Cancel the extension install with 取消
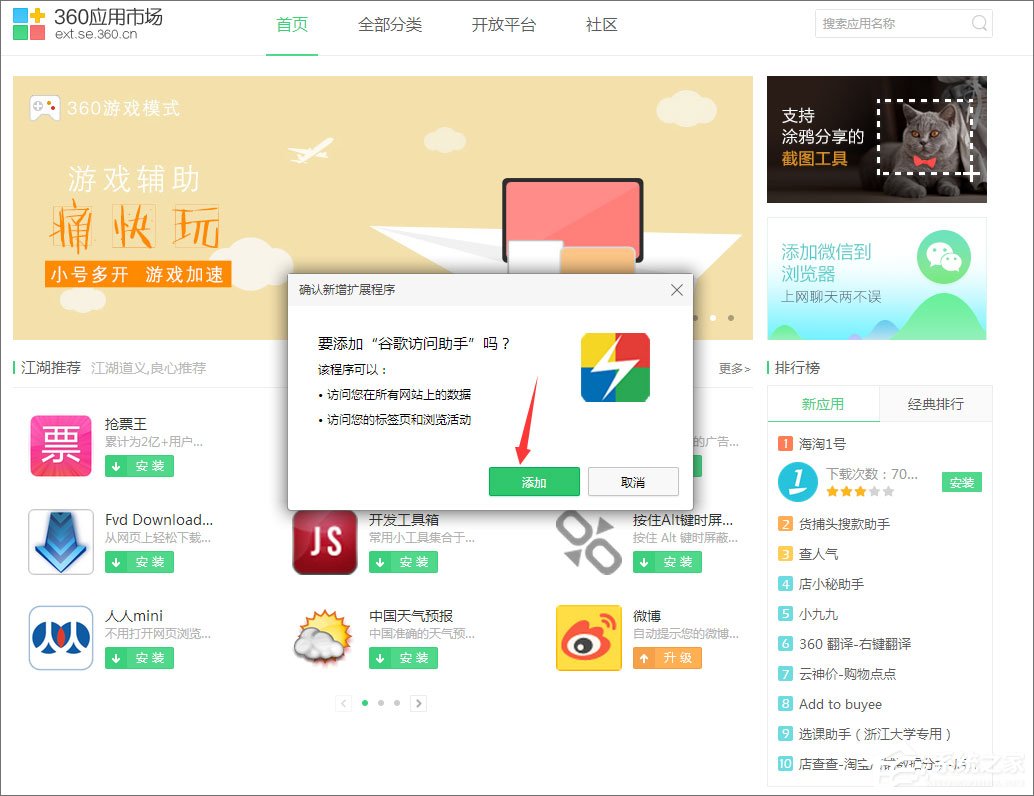1034x796 pixels. [x=633, y=481]
